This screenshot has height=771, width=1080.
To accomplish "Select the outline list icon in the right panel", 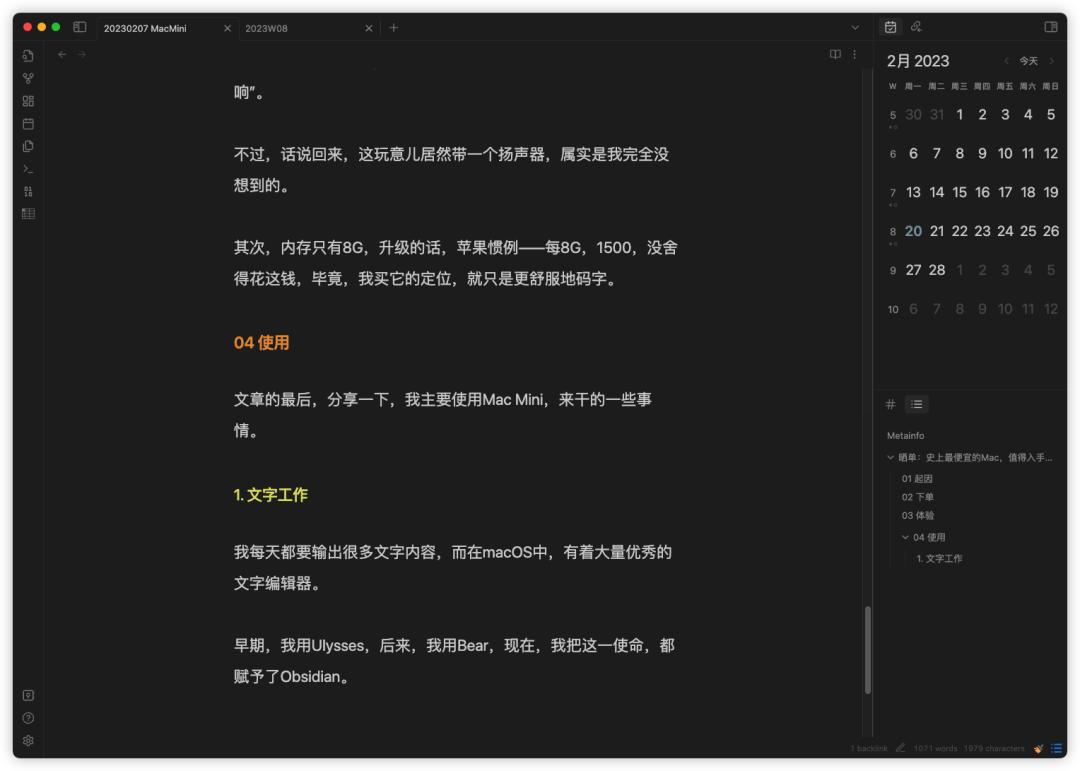I will point(916,404).
